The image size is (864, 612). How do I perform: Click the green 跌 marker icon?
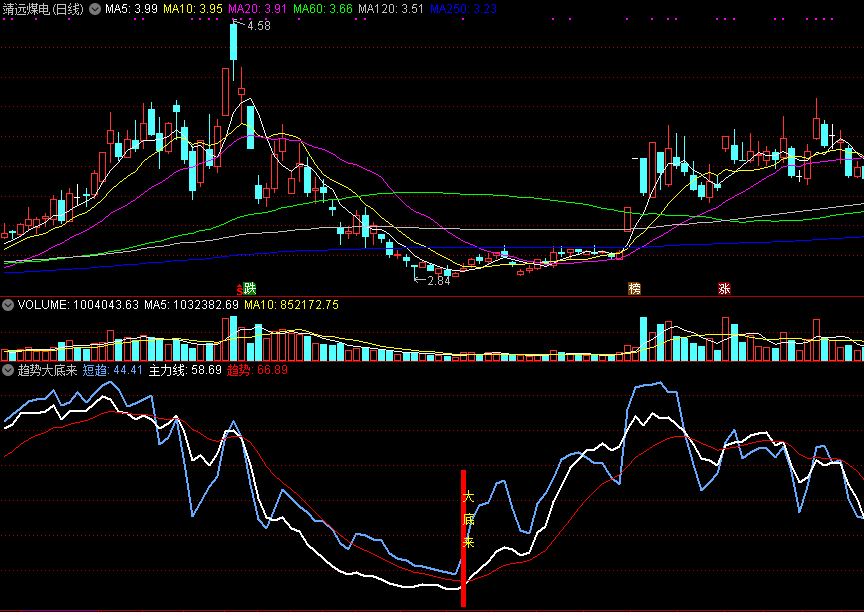(x=250, y=289)
